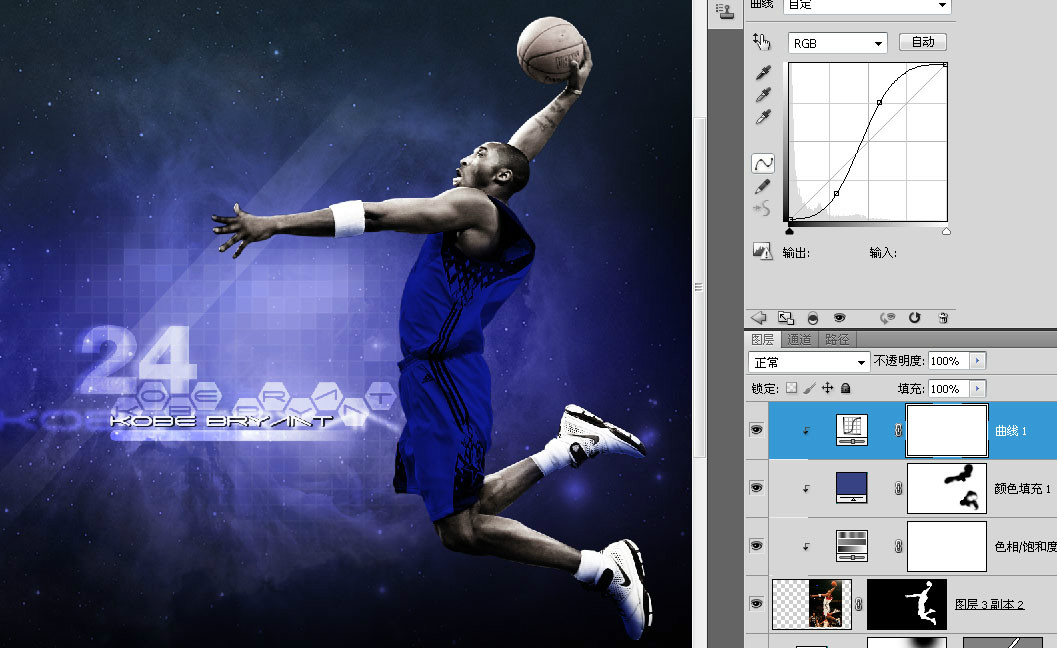Hide the 图层 3 副本 2 layer
1057x648 pixels.
pyautogui.click(x=756, y=604)
